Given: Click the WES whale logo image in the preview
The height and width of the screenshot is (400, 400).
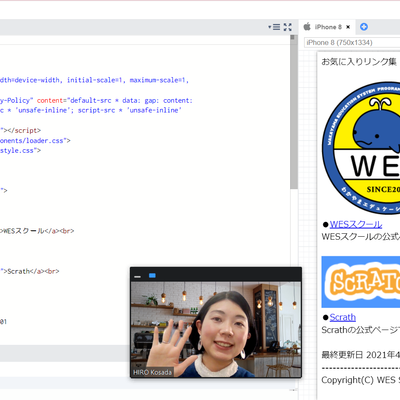Looking at the screenshot, I should click(x=361, y=148).
